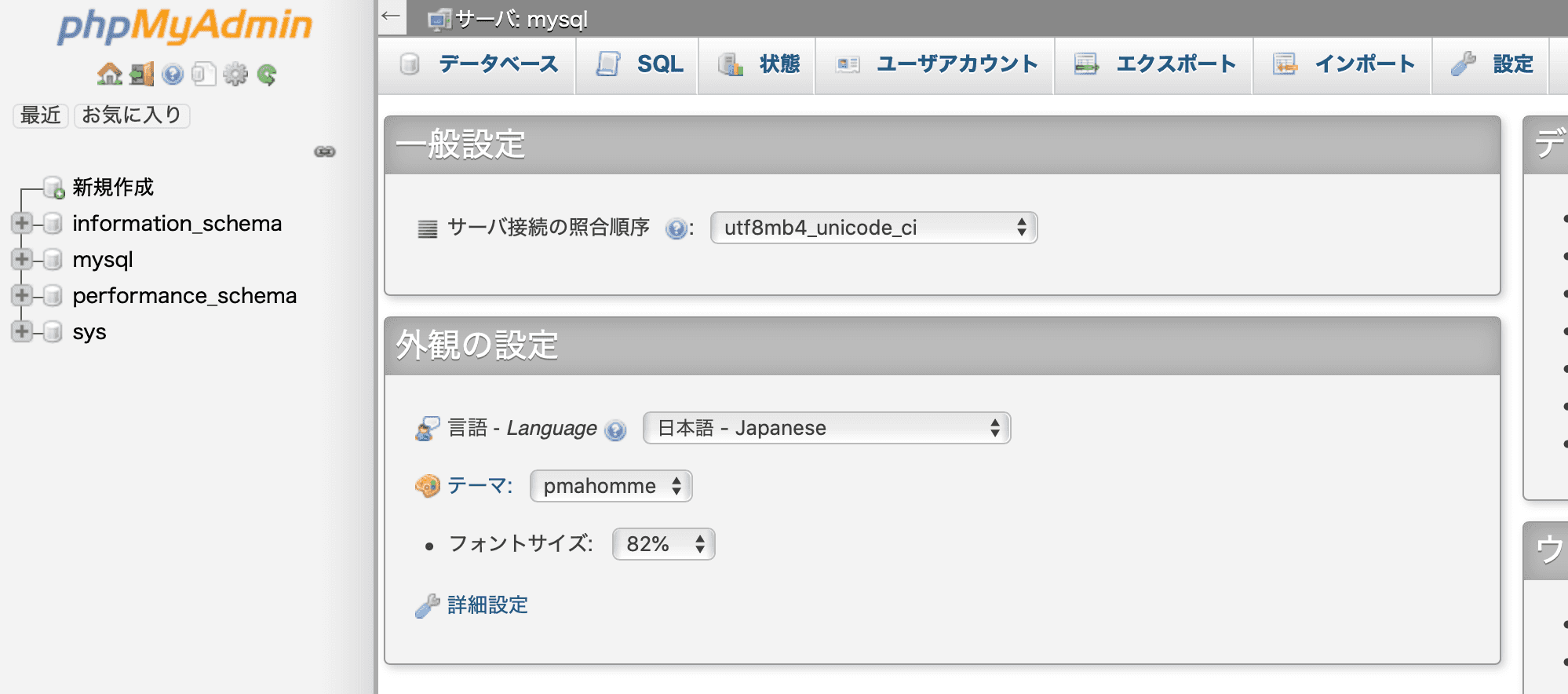Image resolution: width=1568 pixels, height=694 pixels.
Task: Open the MySQL documentation page icon
Action: (x=203, y=75)
